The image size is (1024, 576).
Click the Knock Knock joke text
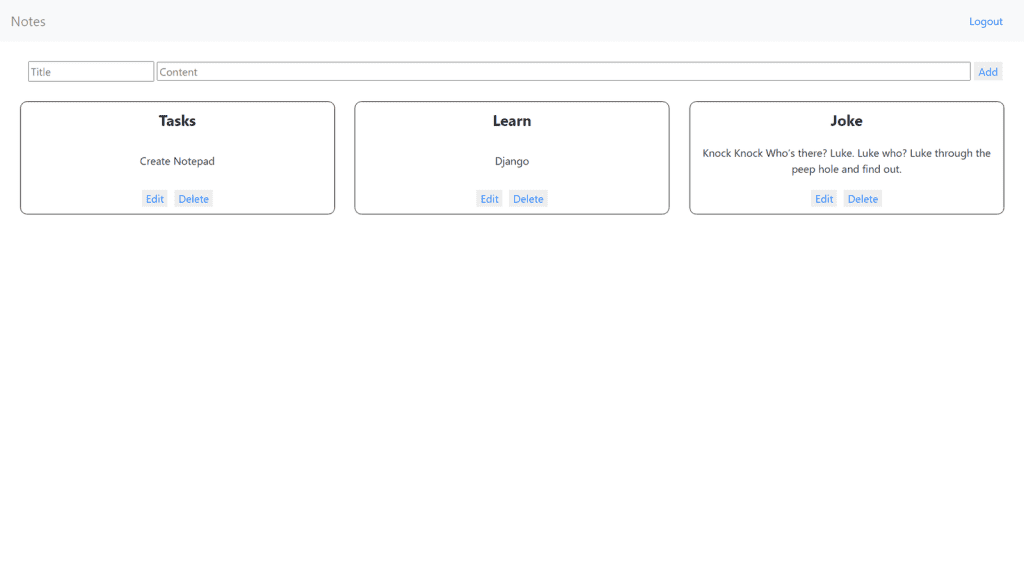846,161
